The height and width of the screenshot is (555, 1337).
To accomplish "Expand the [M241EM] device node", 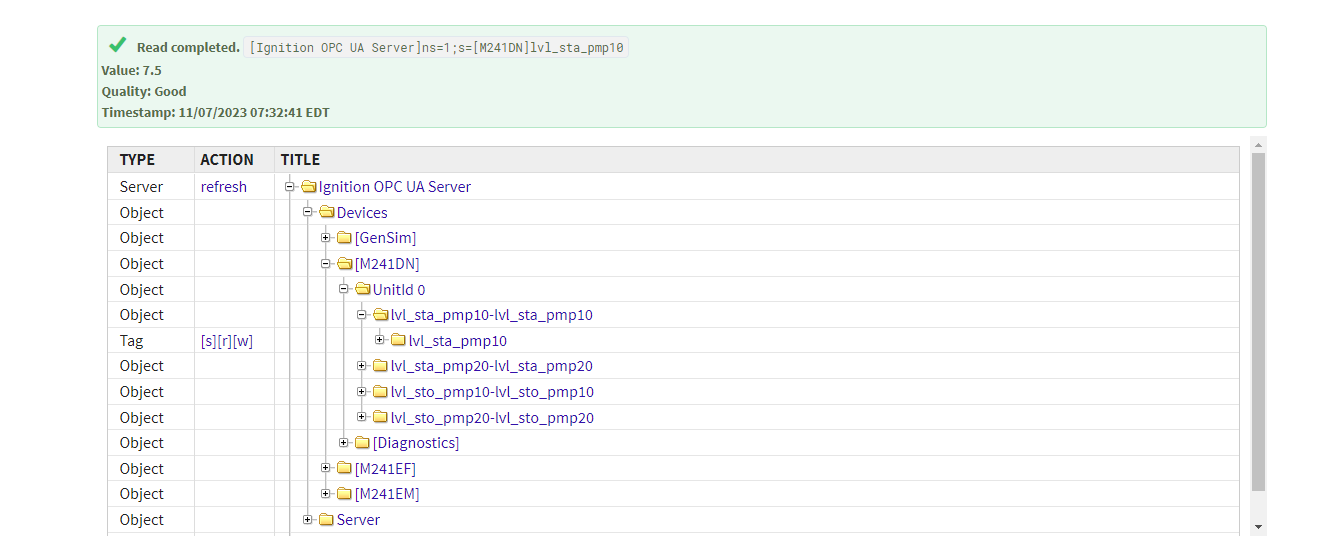I will (x=326, y=494).
